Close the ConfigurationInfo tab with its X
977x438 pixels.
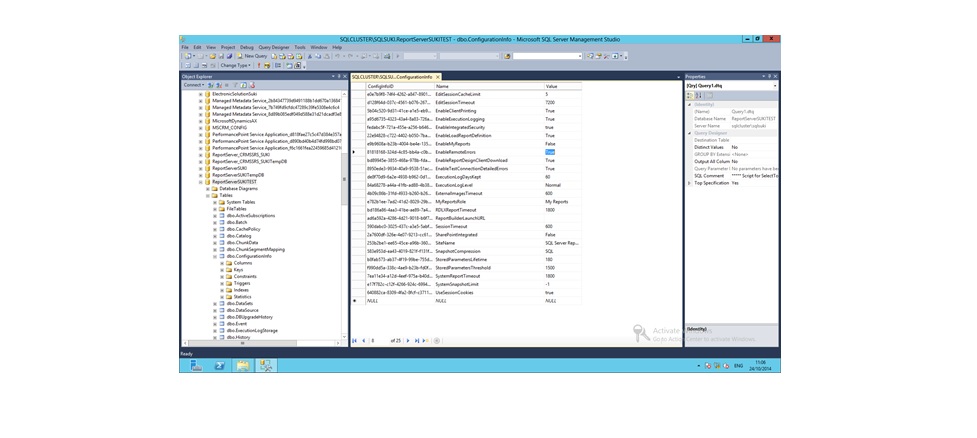point(437,77)
